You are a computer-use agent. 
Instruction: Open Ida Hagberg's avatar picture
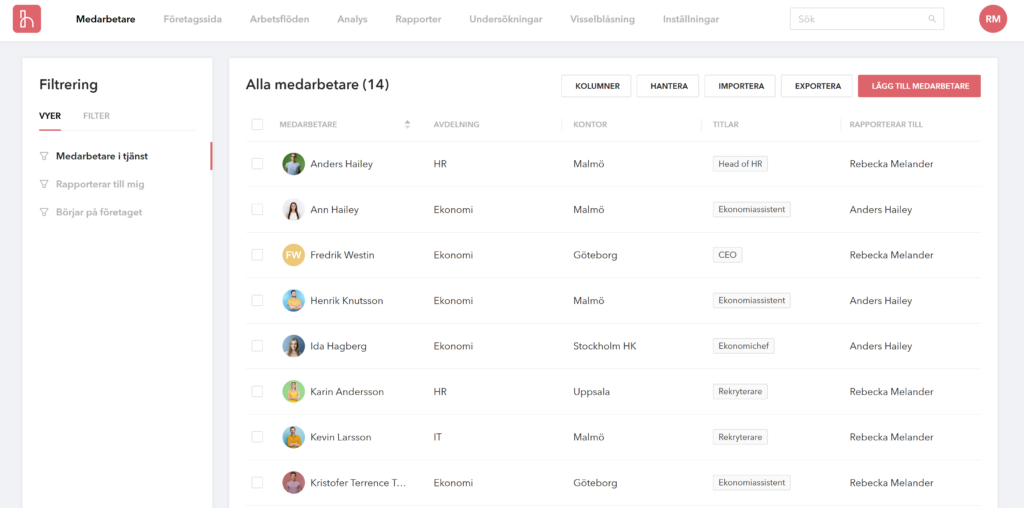294,346
